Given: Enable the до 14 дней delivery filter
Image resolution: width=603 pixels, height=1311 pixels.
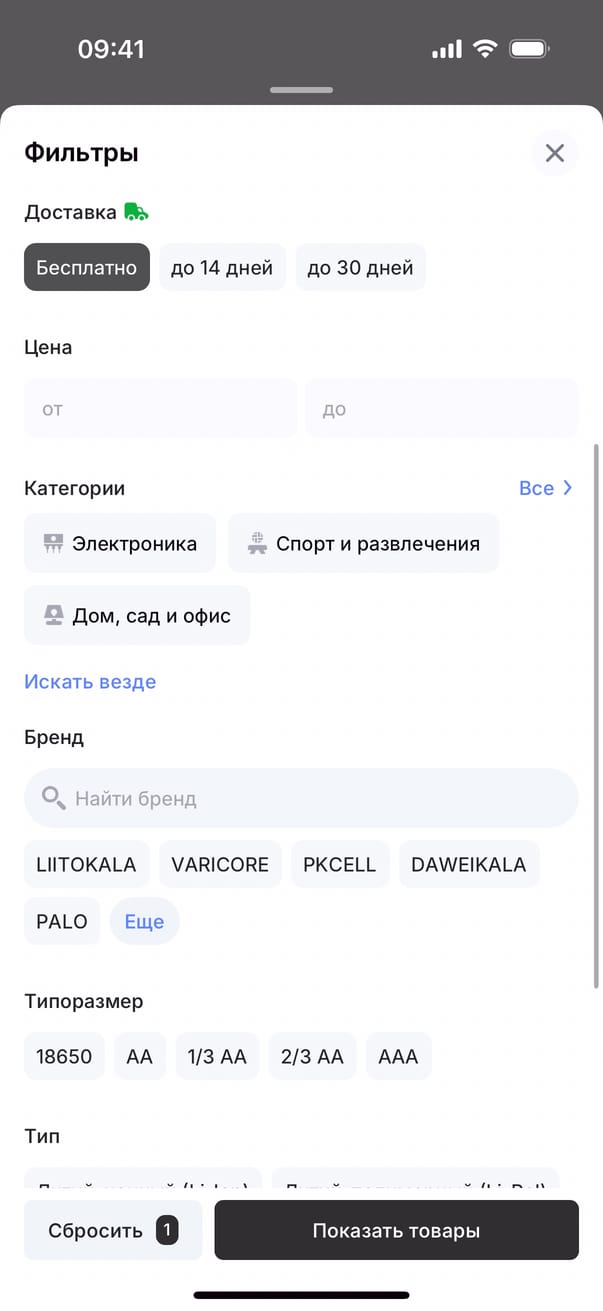Looking at the screenshot, I should tap(222, 268).
